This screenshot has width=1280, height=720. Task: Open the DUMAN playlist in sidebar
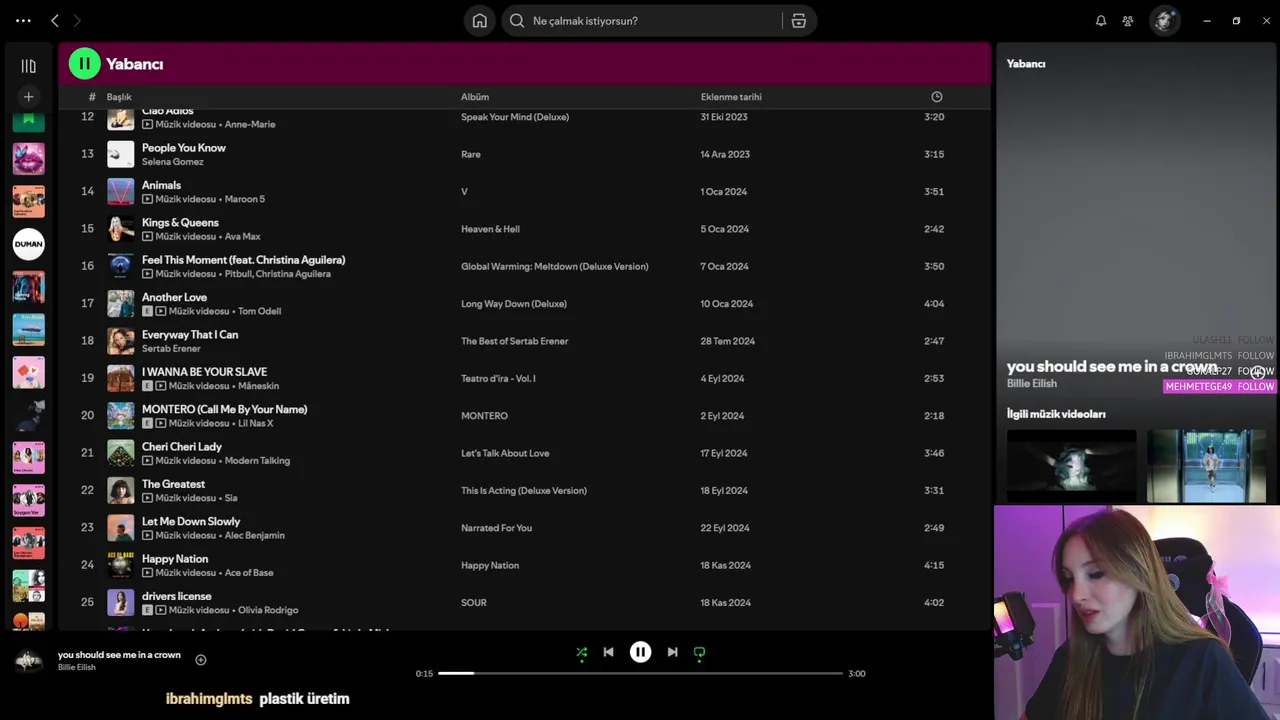[x=28, y=244]
